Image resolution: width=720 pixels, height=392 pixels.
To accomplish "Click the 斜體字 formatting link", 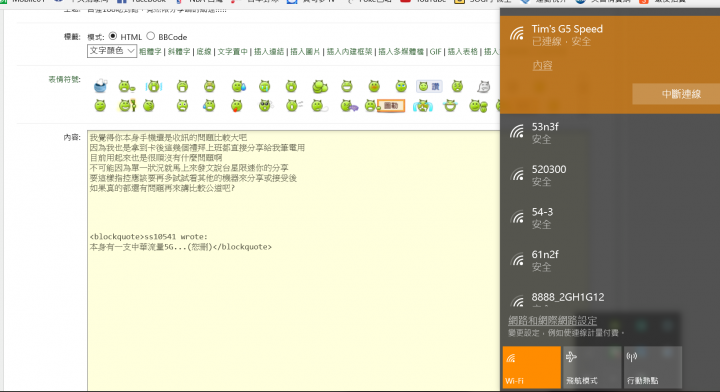I will (179, 52).
